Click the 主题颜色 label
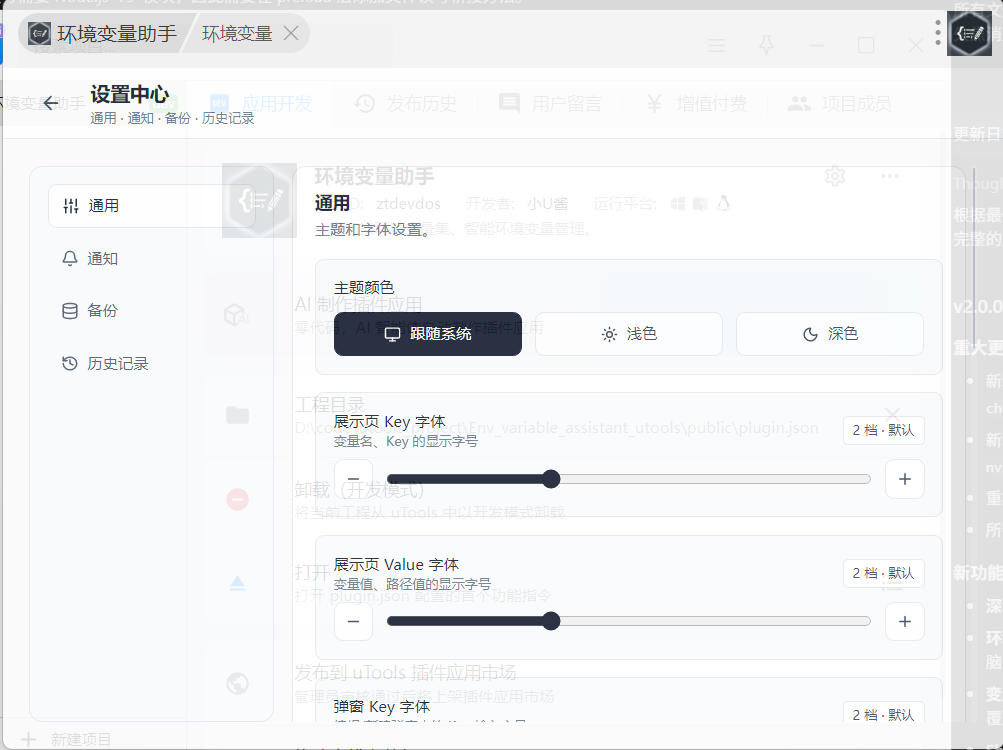This screenshot has height=750, width=1003. (364, 288)
